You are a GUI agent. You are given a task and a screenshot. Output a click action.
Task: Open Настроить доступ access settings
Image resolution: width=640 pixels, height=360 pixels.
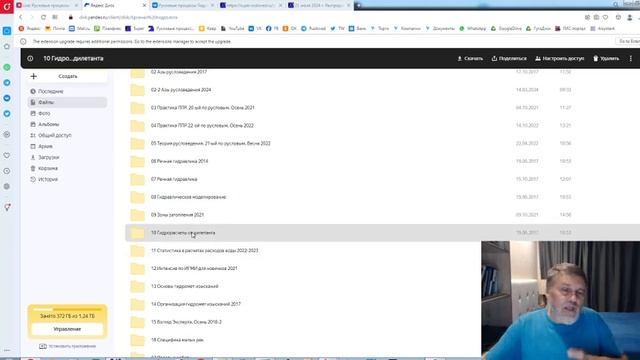(560, 58)
